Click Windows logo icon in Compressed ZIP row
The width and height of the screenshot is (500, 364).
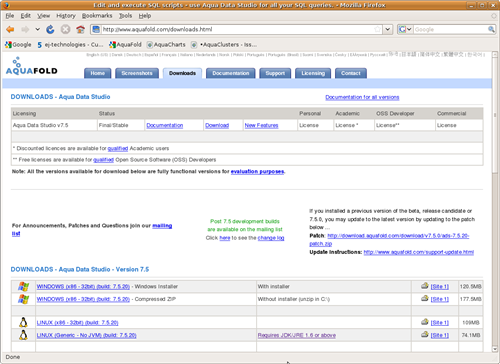click(x=23, y=299)
